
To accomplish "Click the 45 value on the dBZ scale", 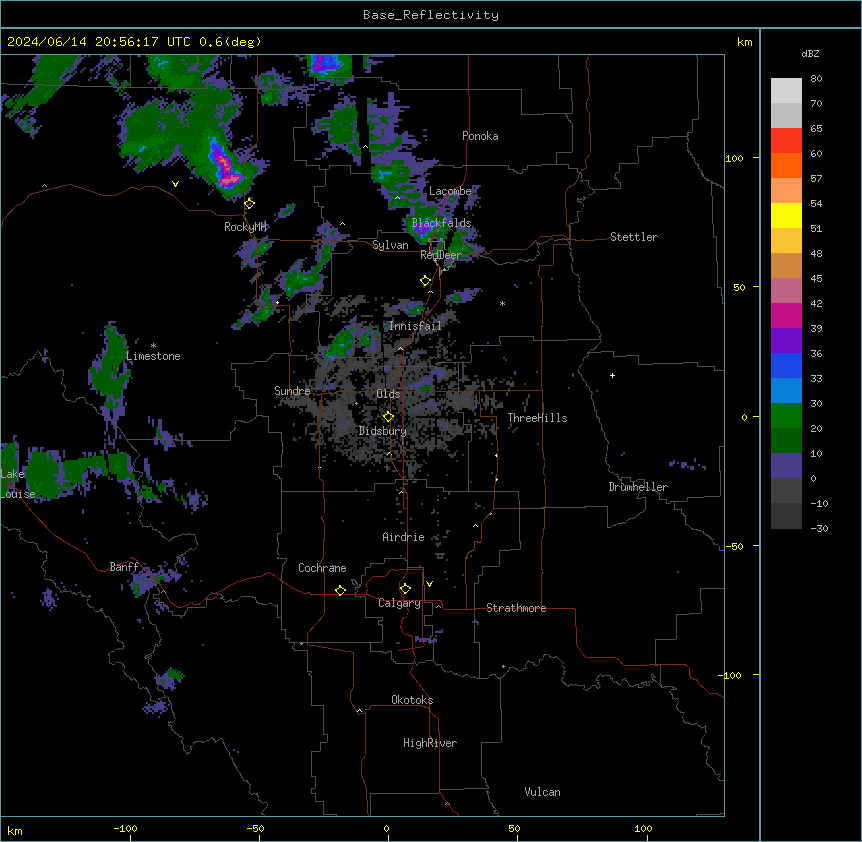I will coord(816,279).
